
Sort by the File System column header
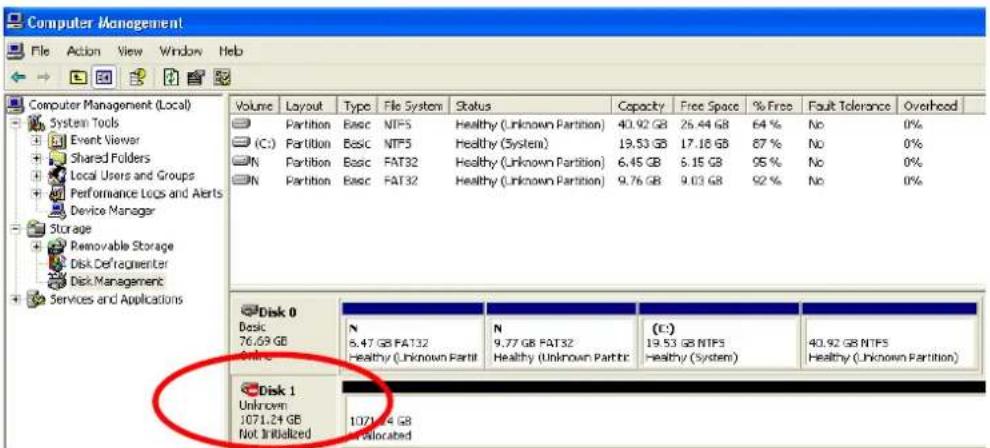414,106
